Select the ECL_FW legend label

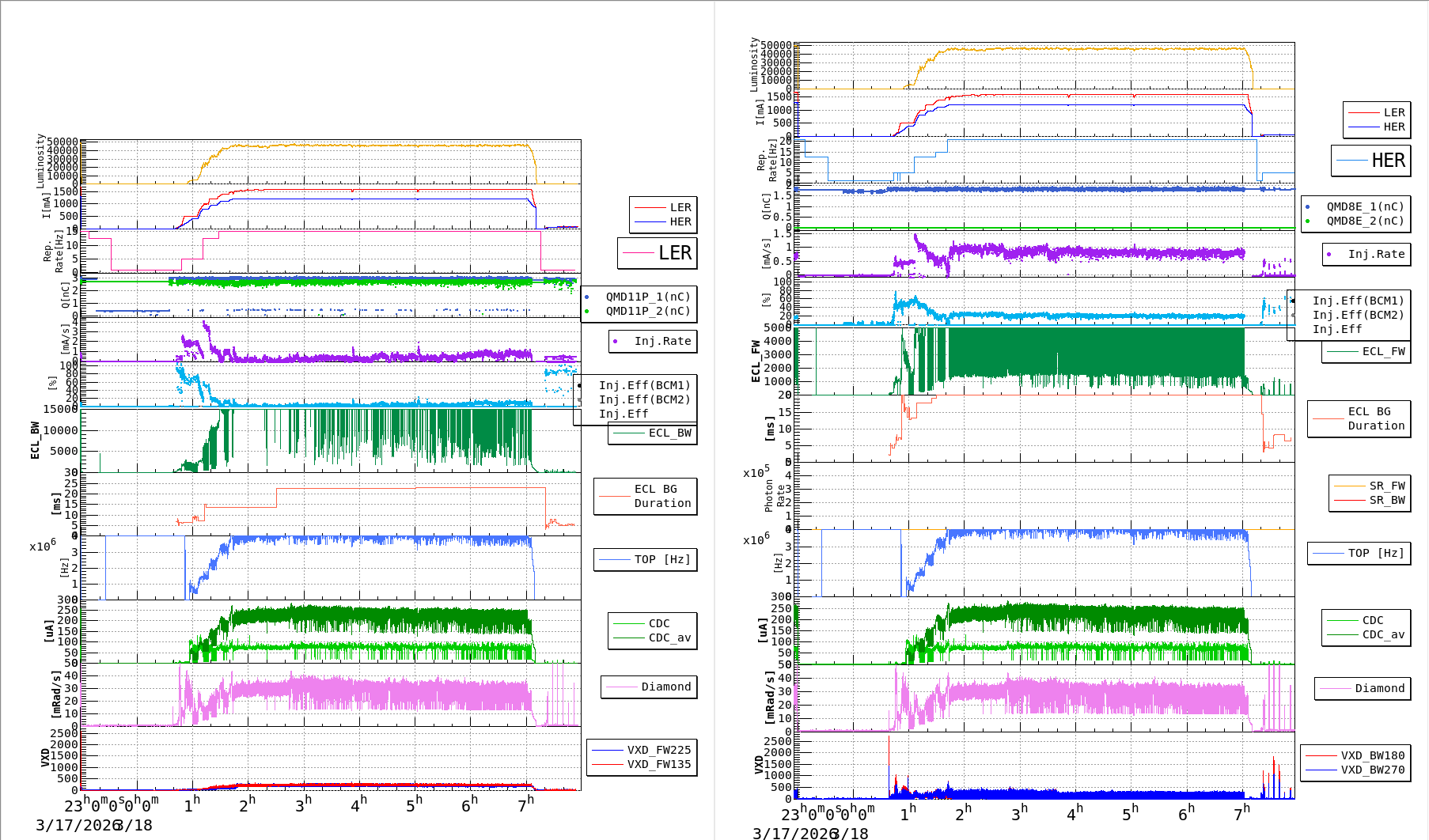point(1383,351)
